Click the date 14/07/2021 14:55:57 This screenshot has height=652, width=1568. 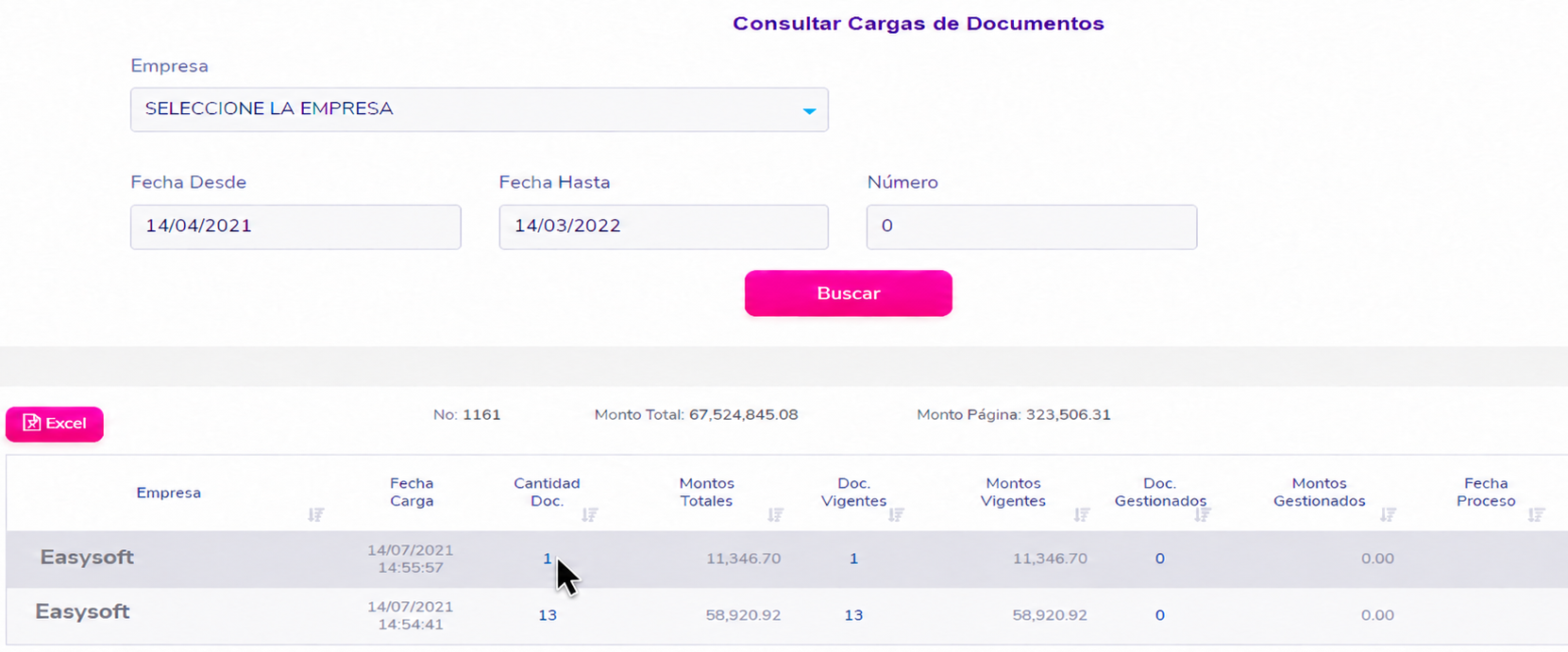(x=411, y=559)
